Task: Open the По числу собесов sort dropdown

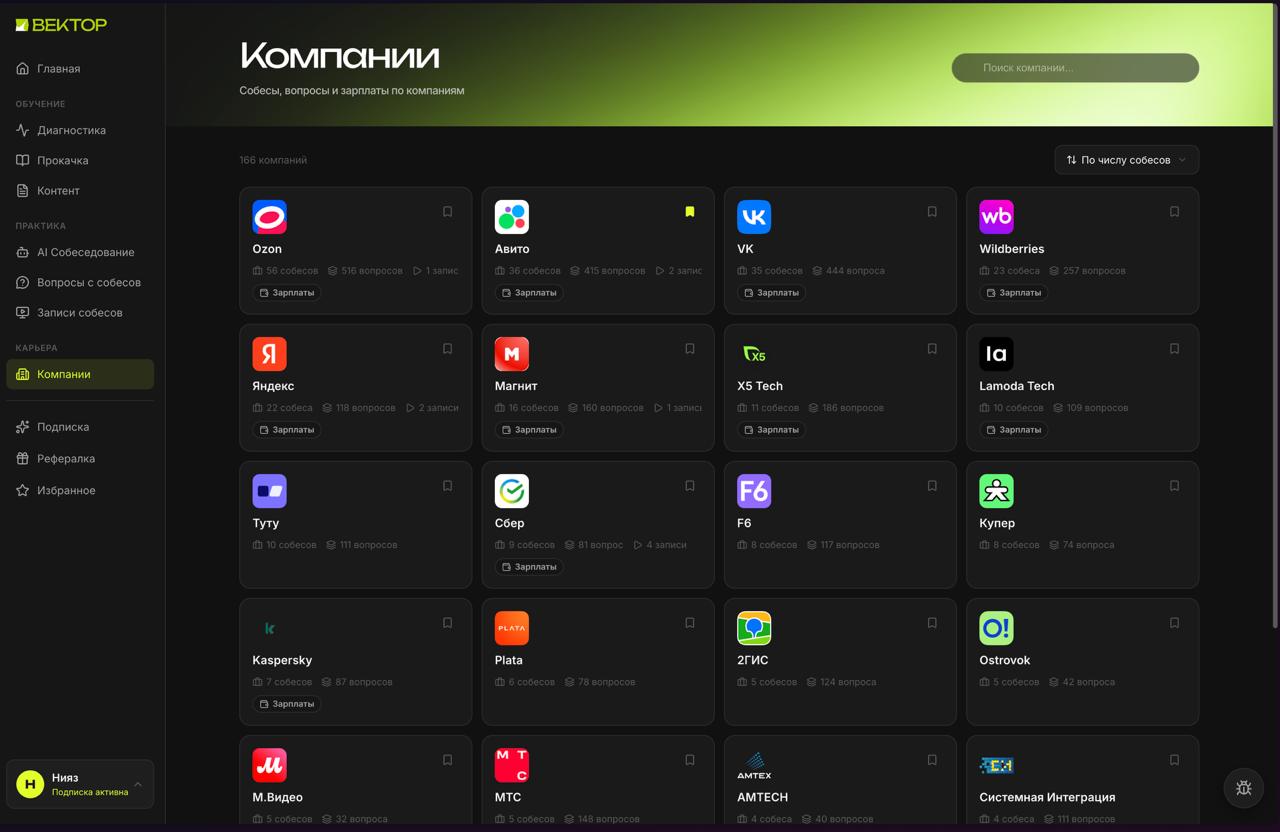Action: point(1127,160)
